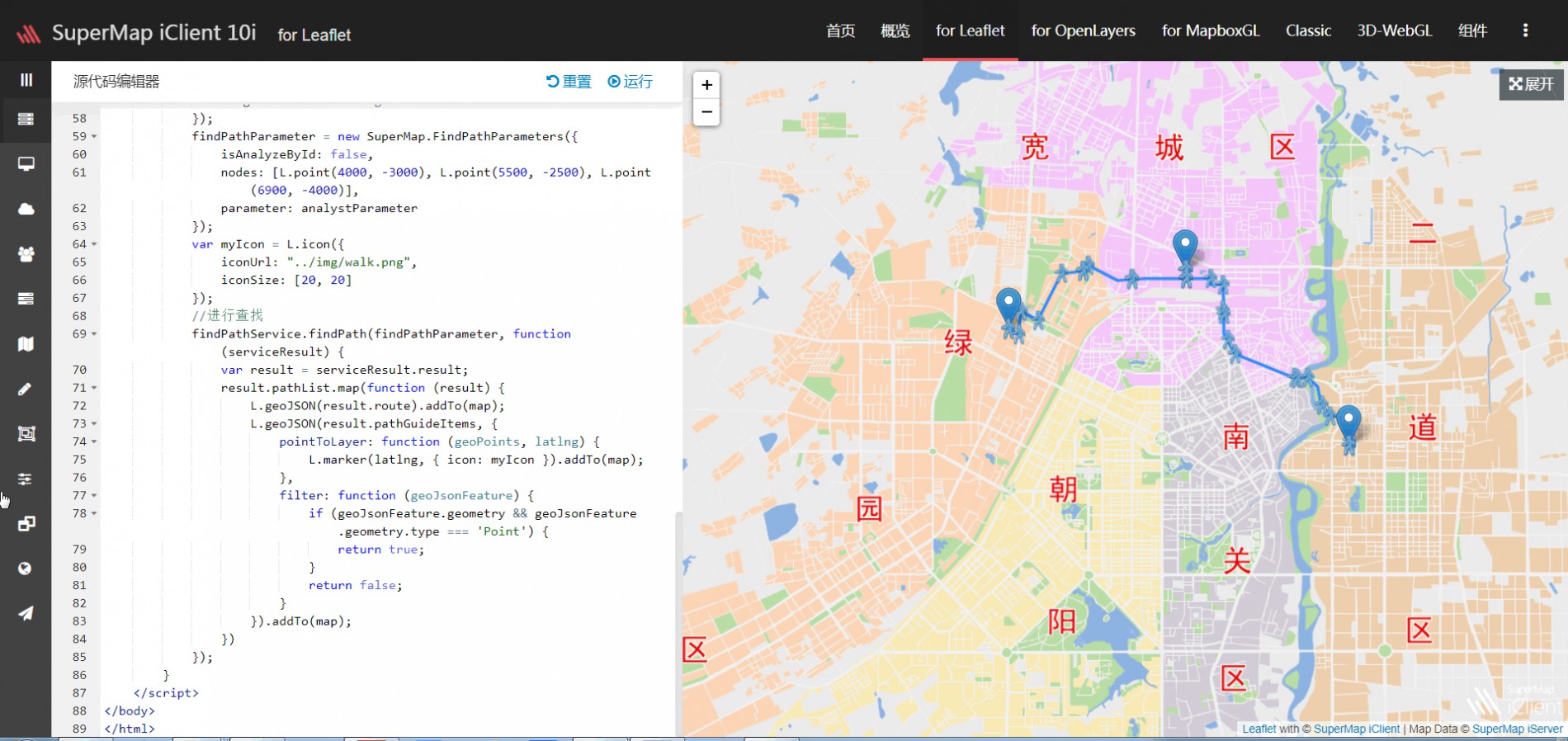Open the pencil drawing sidebar icon
The width and height of the screenshot is (1568, 741).
(x=26, y=389)
